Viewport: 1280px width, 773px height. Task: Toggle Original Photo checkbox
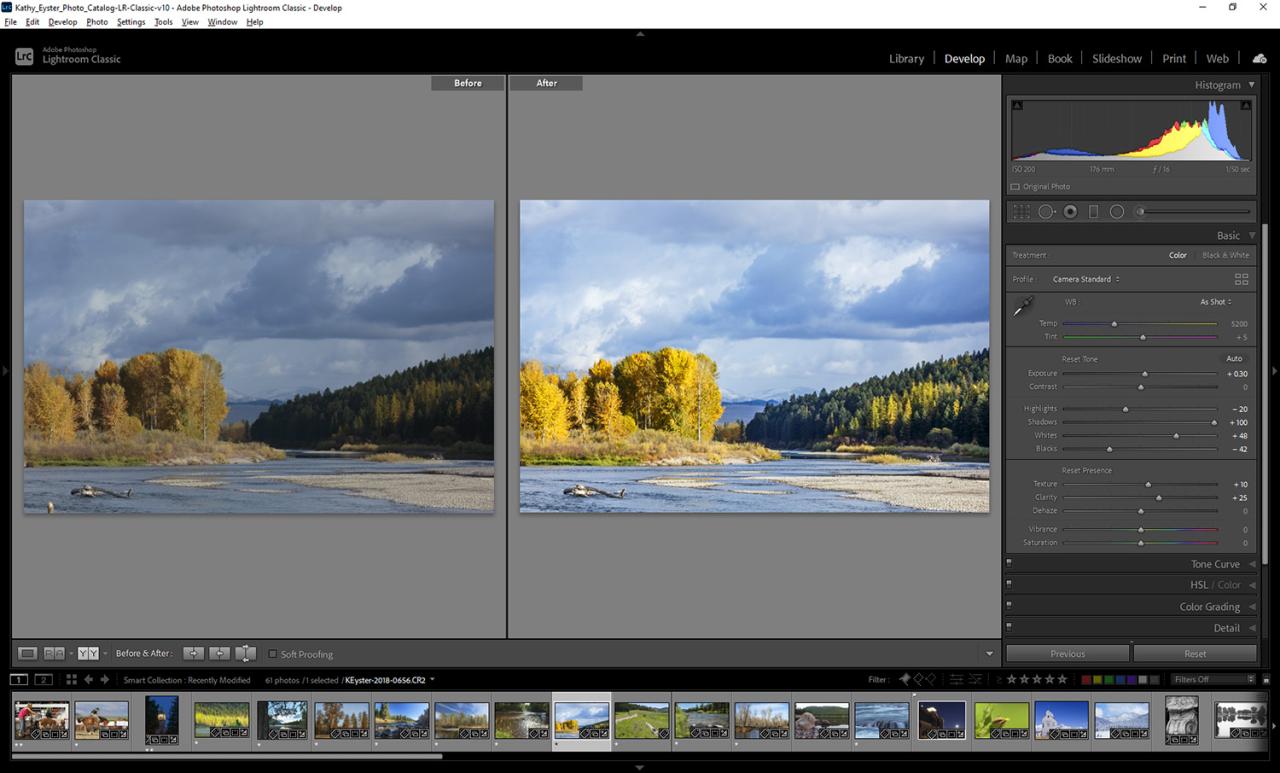1015,187
